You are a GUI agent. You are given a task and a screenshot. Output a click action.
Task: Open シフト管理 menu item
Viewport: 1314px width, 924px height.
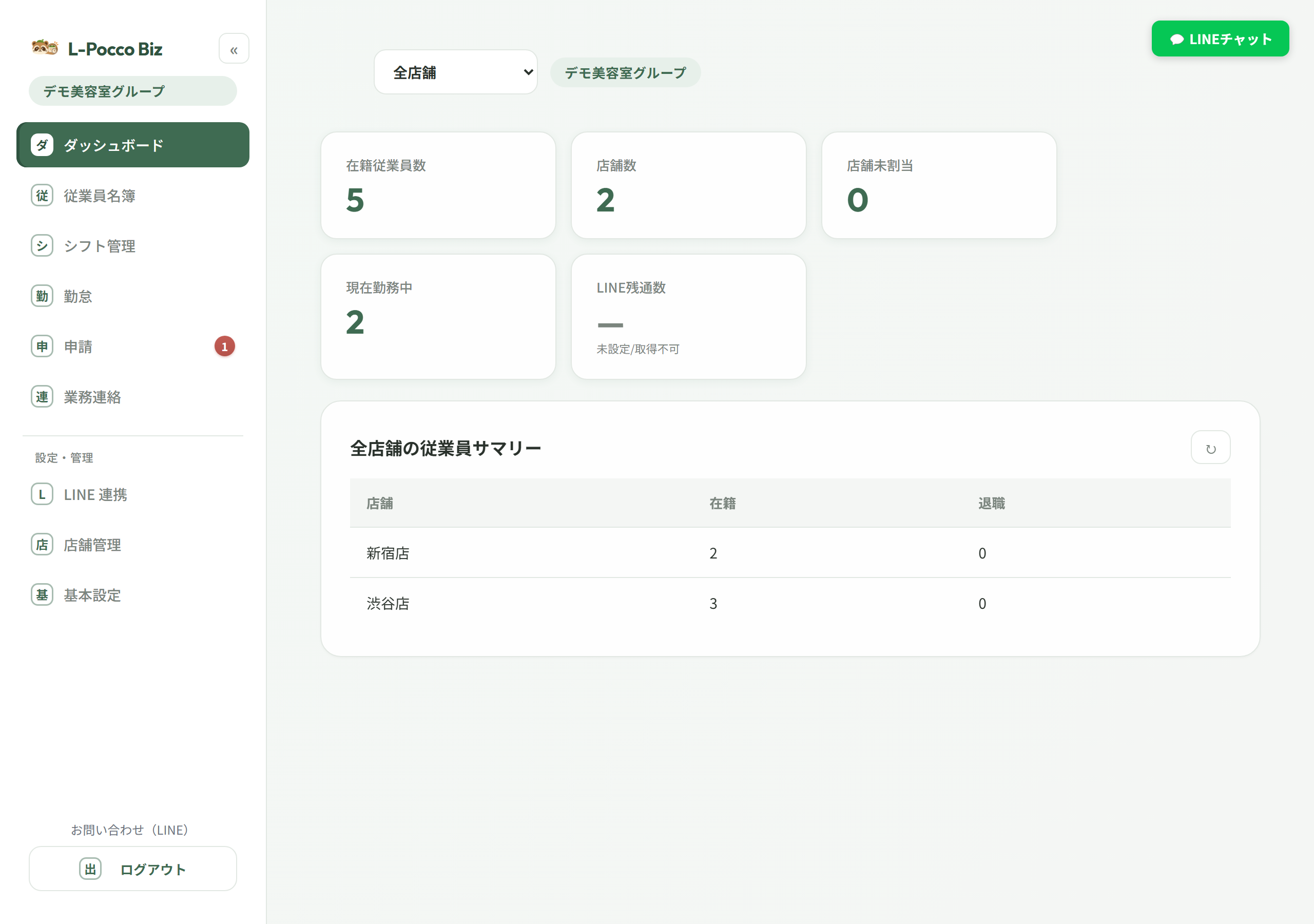pos(133,245)
